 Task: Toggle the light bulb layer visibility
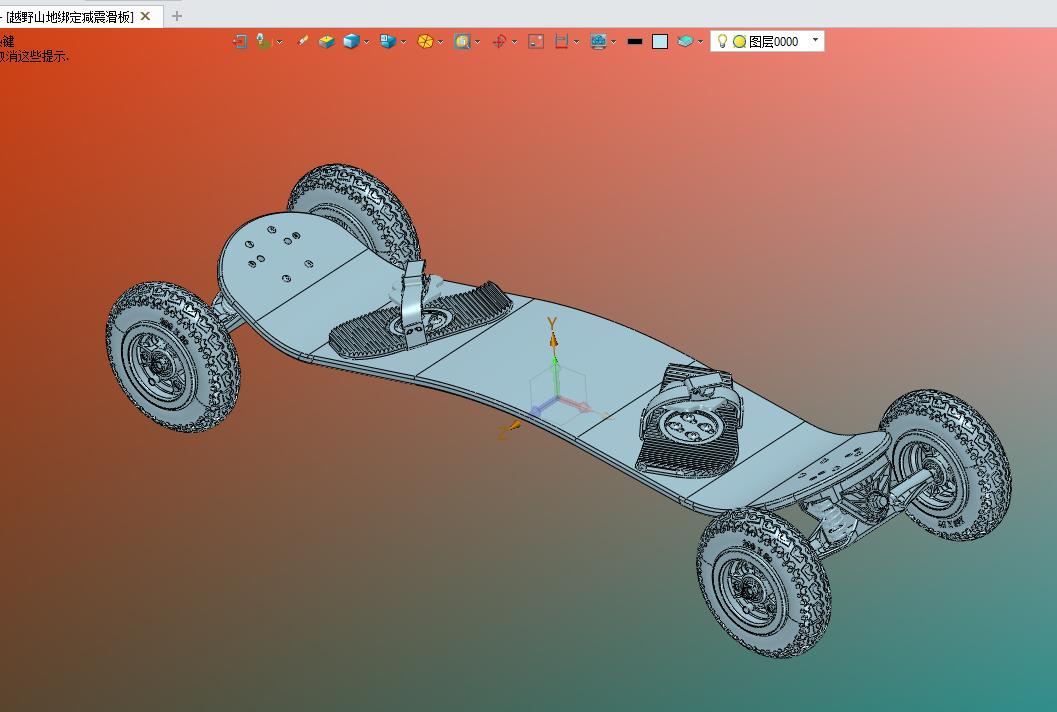click(722, 41)
